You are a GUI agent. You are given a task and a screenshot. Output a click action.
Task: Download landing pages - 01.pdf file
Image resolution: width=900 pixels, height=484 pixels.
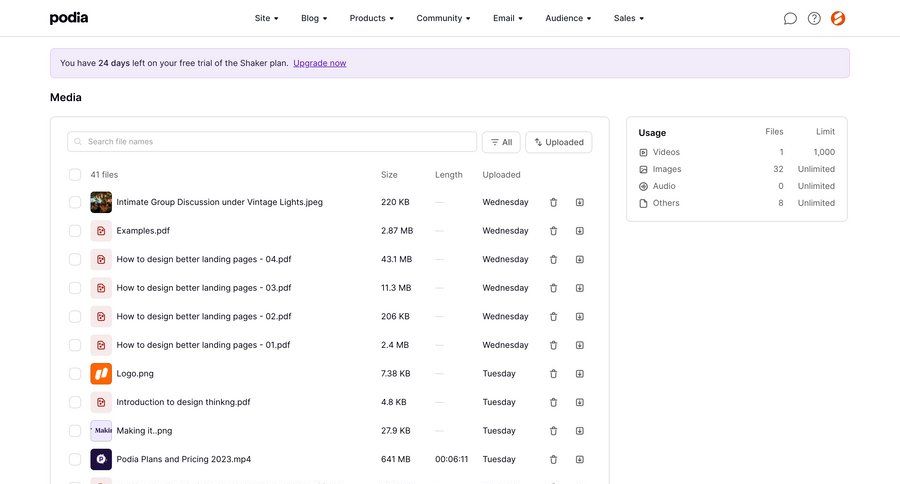pos(580,345)
